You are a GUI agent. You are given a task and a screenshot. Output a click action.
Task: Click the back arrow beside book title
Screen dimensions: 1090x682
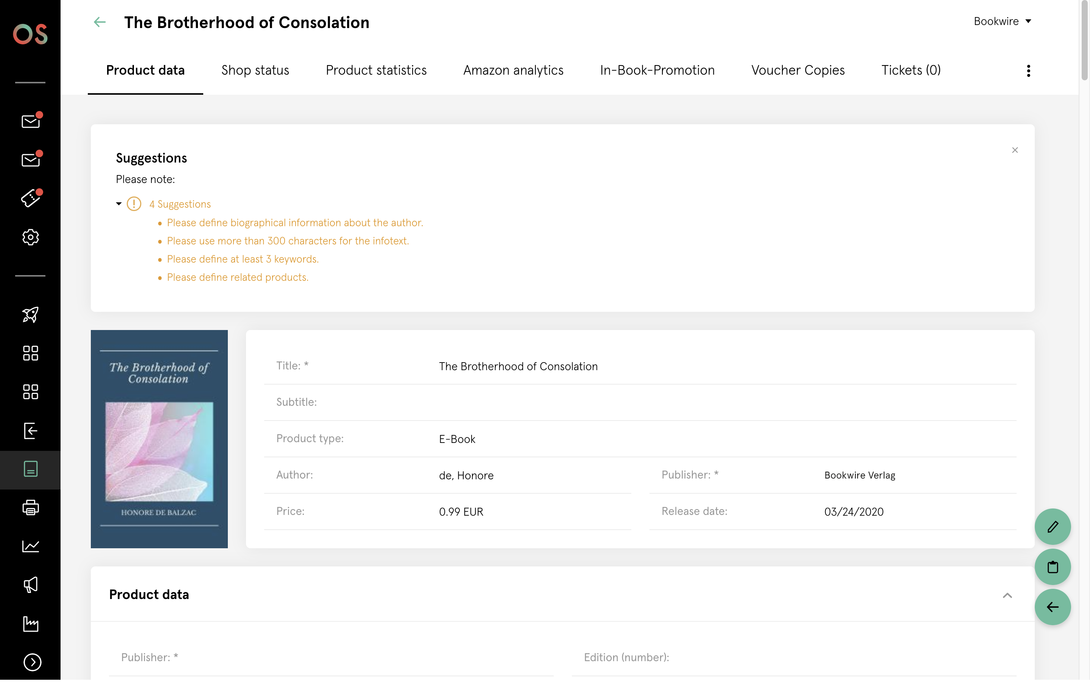click(100, 22)
